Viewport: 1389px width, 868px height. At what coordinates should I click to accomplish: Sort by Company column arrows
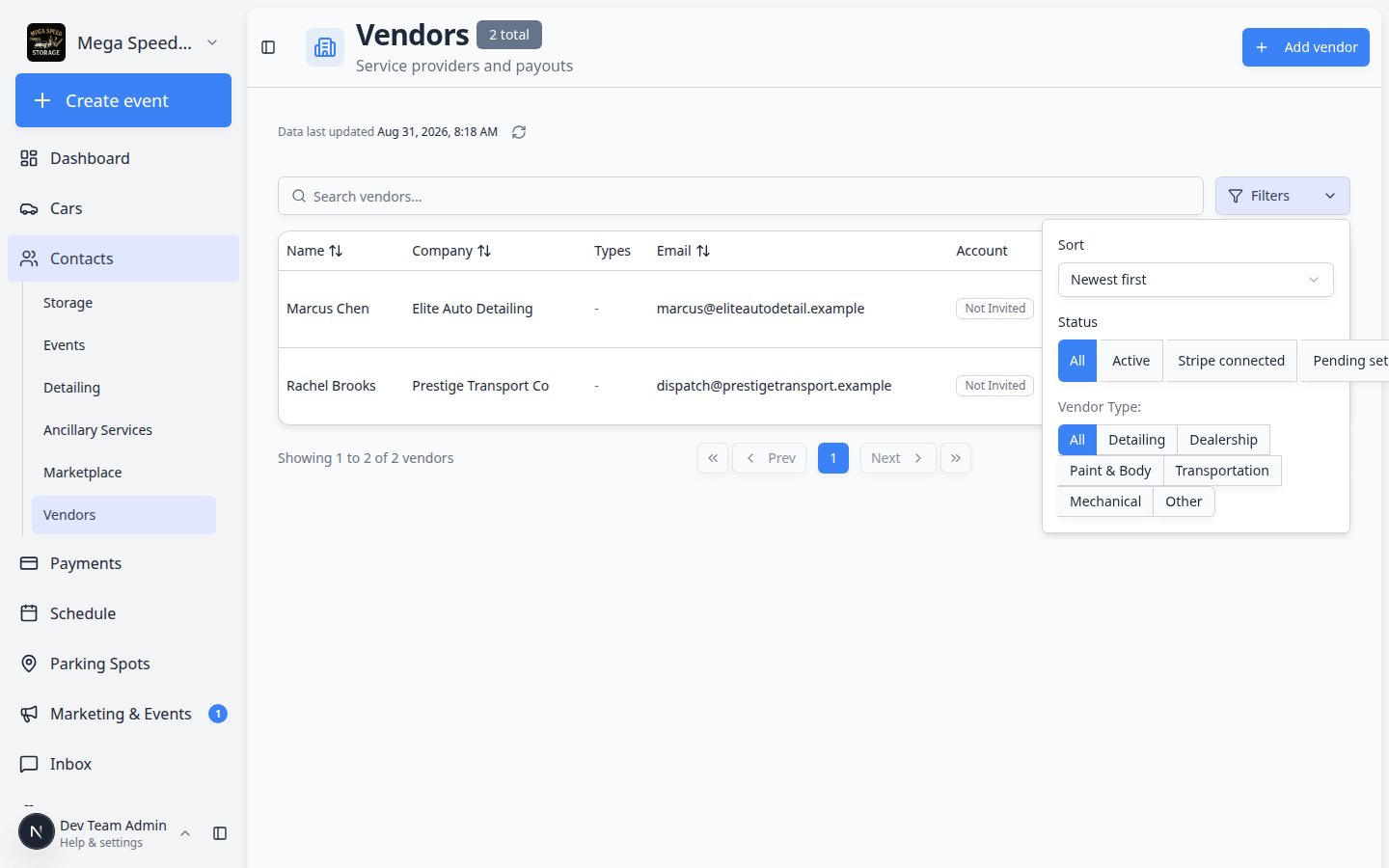pyautogui.click(x=484, y=251)
